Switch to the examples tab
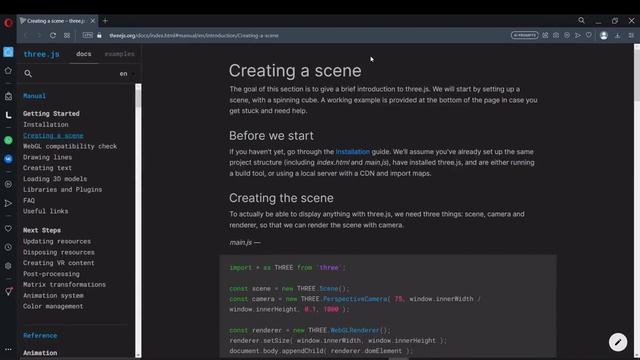This screenshot has height=360, width=640. tap(119, 54)
